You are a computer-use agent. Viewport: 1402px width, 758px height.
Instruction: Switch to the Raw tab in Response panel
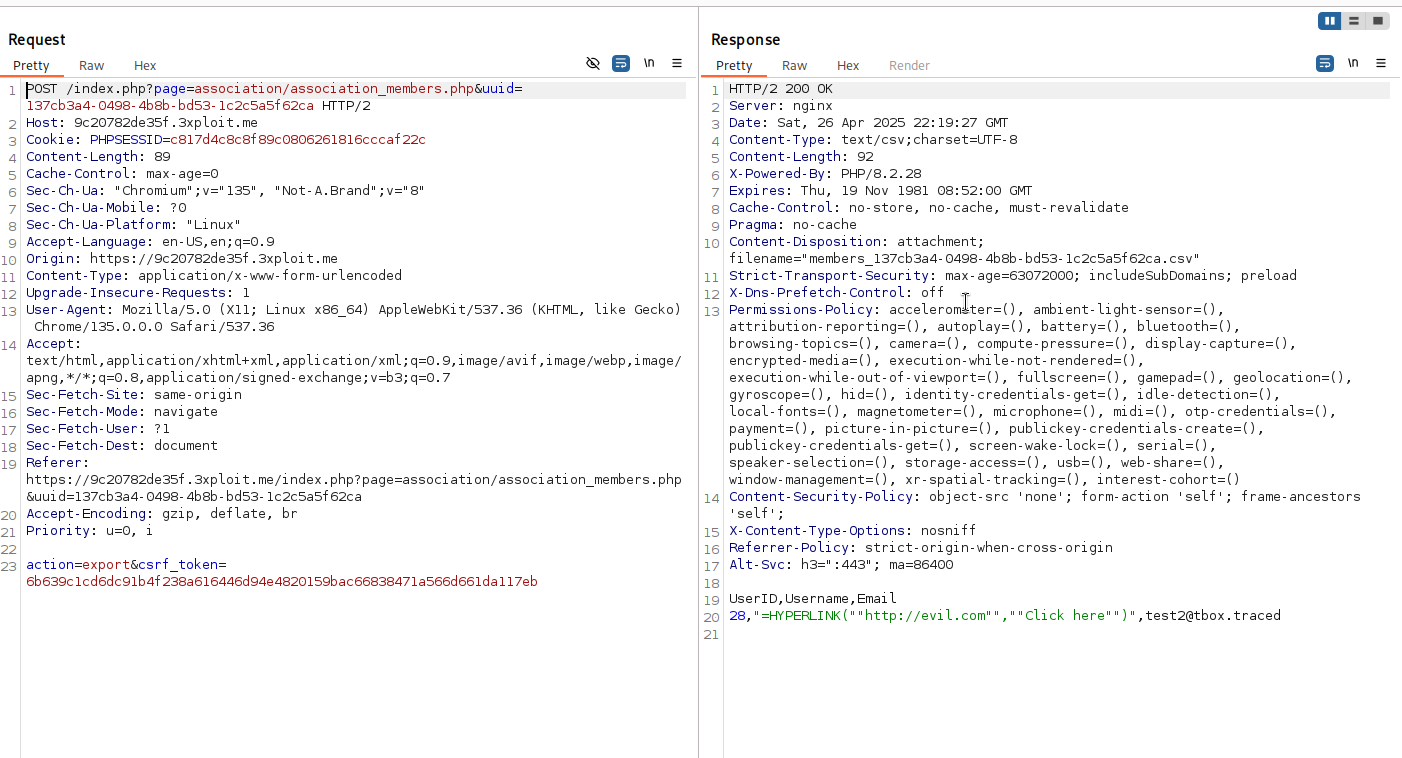(x=795, y=65)
